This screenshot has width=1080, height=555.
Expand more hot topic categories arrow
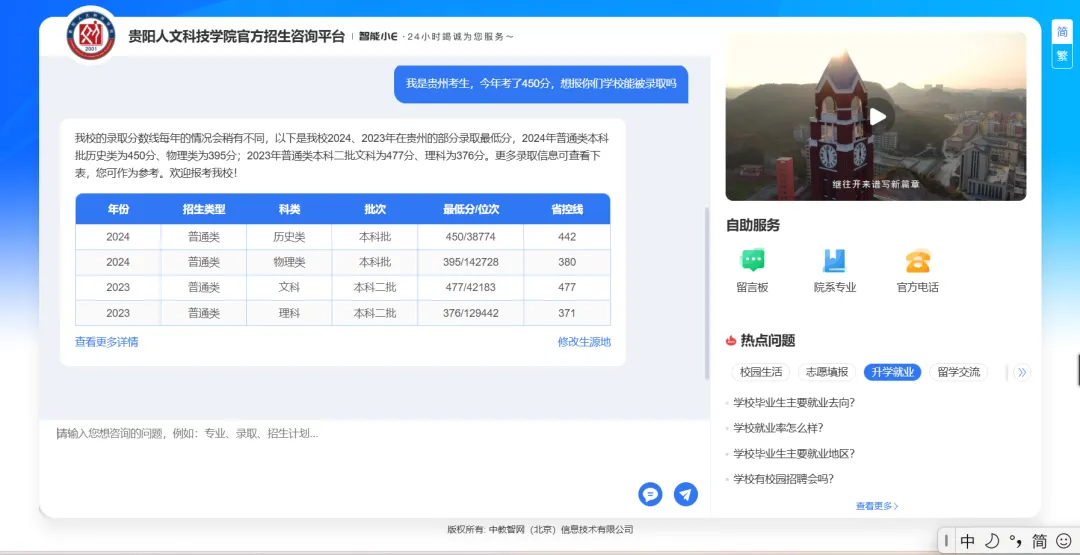point(1022,373)
